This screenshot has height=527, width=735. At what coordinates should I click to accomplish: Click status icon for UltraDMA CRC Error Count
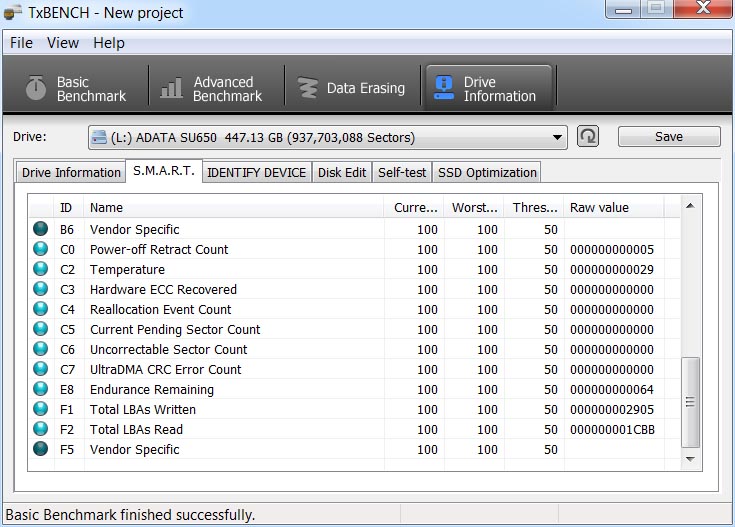click(x=41, y=369)
